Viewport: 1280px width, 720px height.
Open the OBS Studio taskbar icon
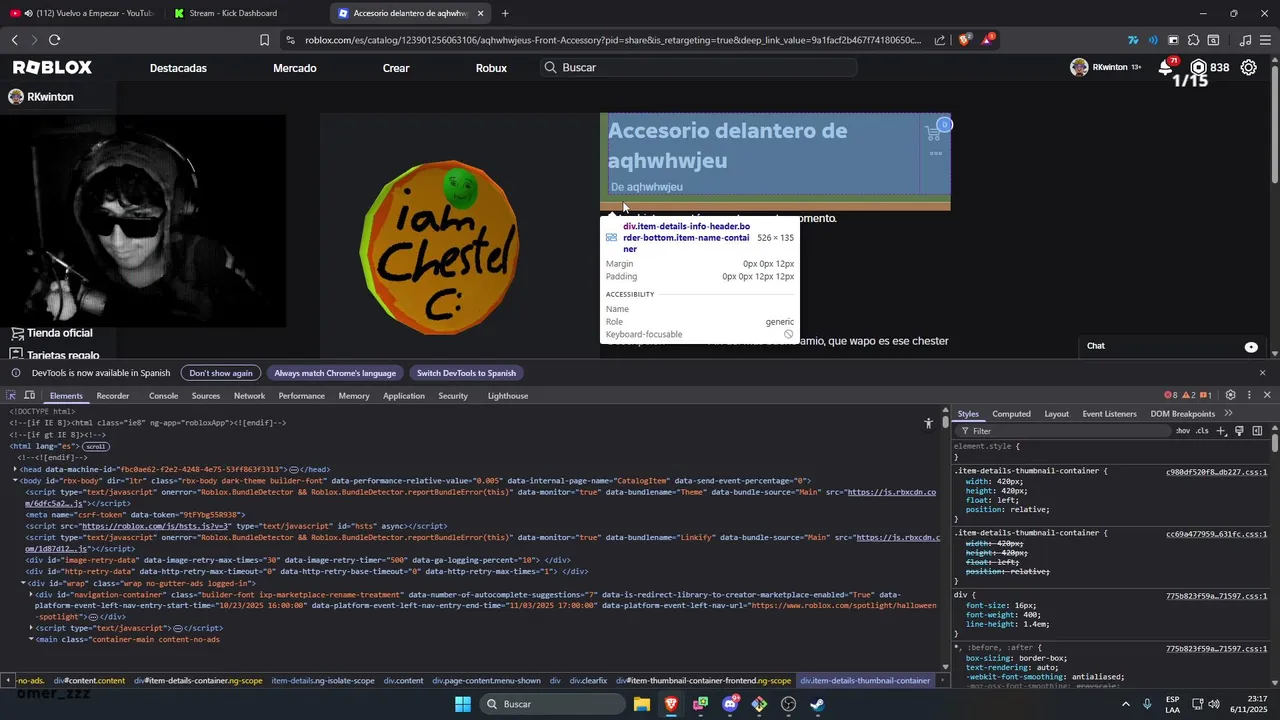coord(788,704)
